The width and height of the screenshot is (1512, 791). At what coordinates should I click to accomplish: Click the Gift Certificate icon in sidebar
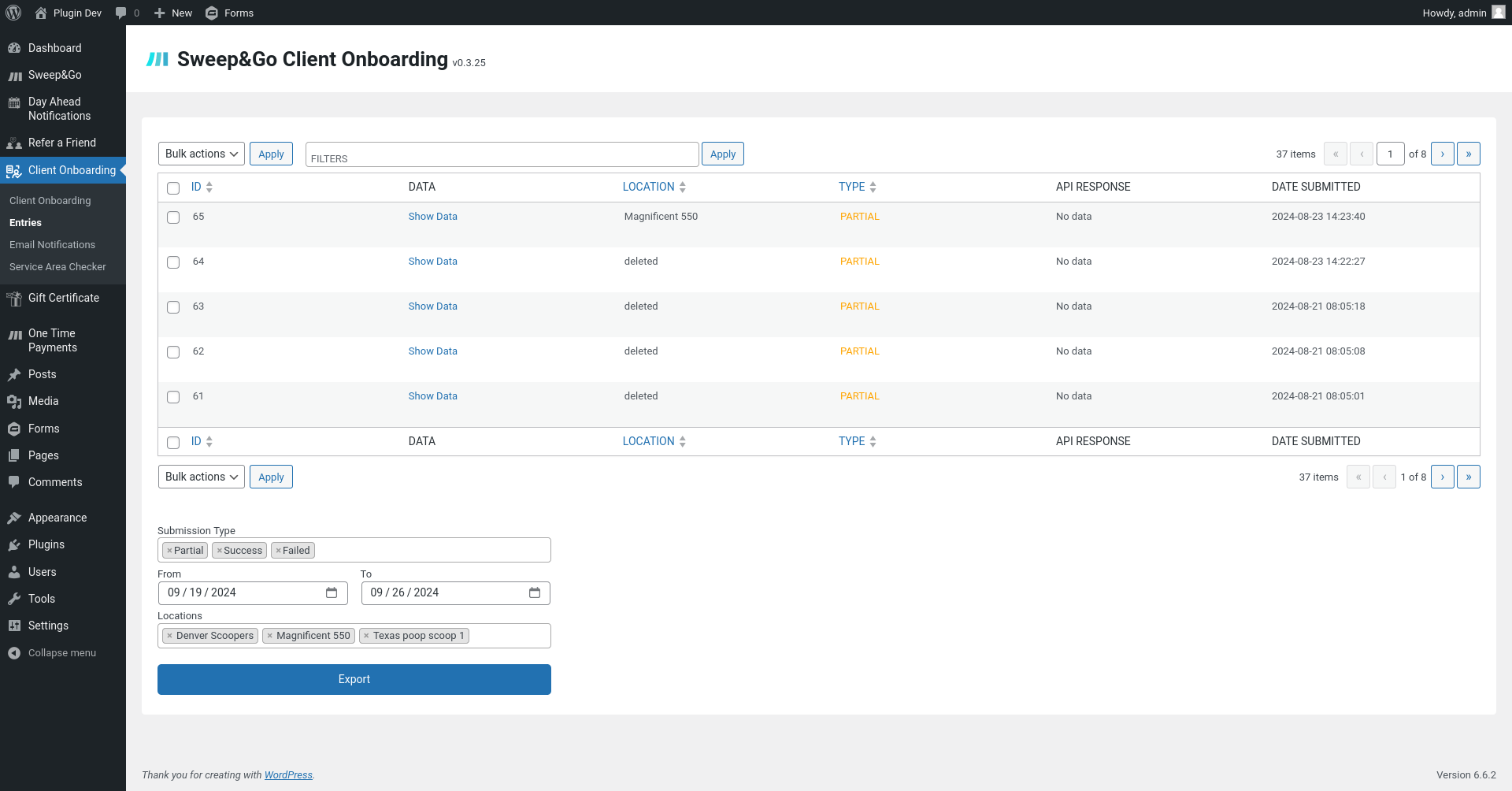(x=14, y=299)
